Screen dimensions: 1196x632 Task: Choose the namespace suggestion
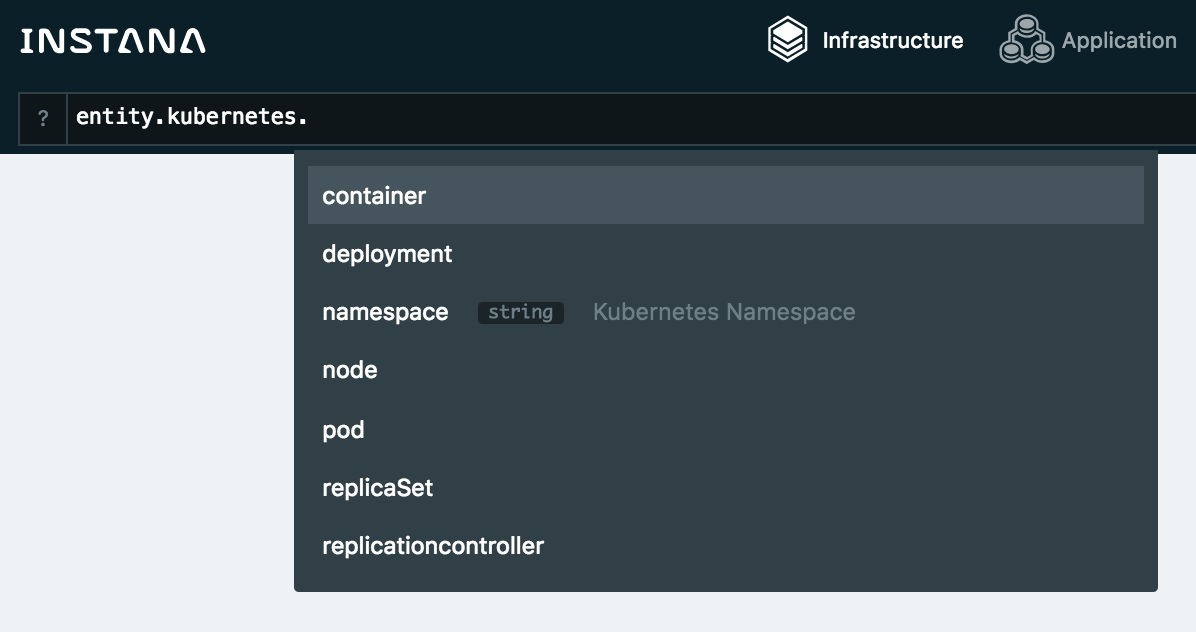pos(725,312)
